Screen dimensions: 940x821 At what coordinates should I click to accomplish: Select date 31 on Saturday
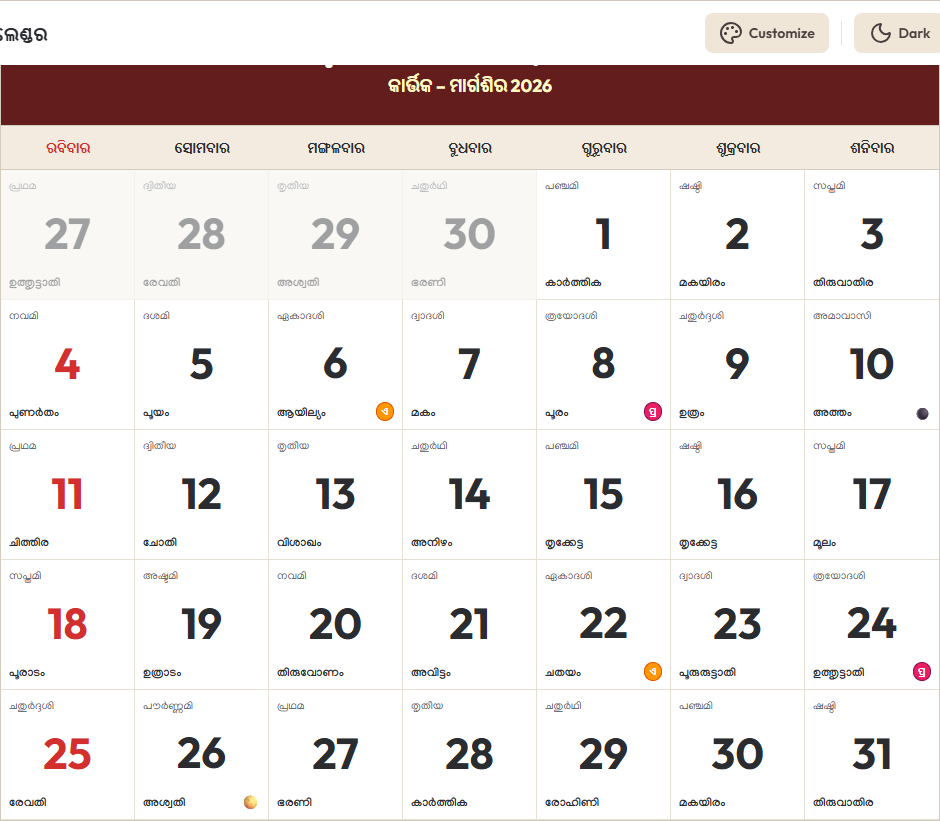[x=872, y=754]
